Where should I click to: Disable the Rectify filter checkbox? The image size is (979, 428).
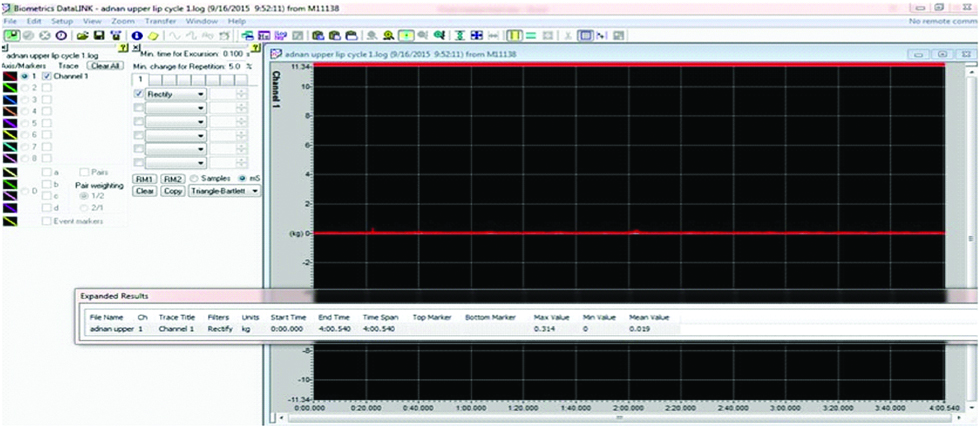pos(139,94)
